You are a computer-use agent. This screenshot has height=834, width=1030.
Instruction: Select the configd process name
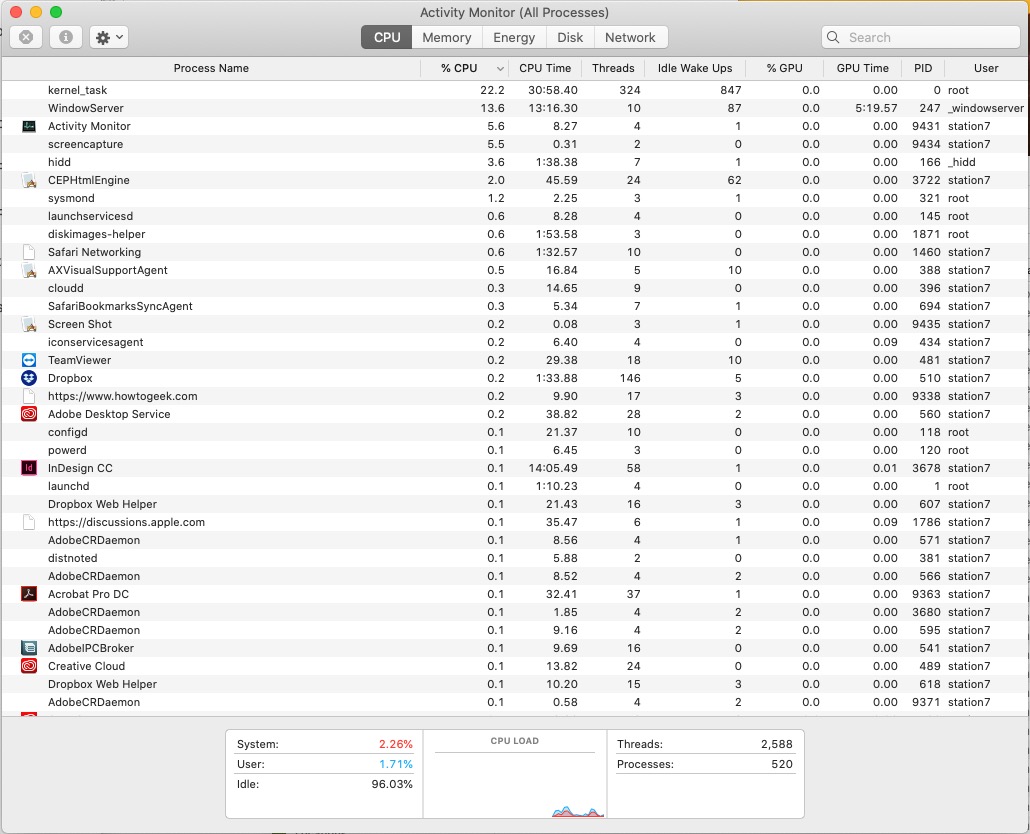click(x=68, y=432)
